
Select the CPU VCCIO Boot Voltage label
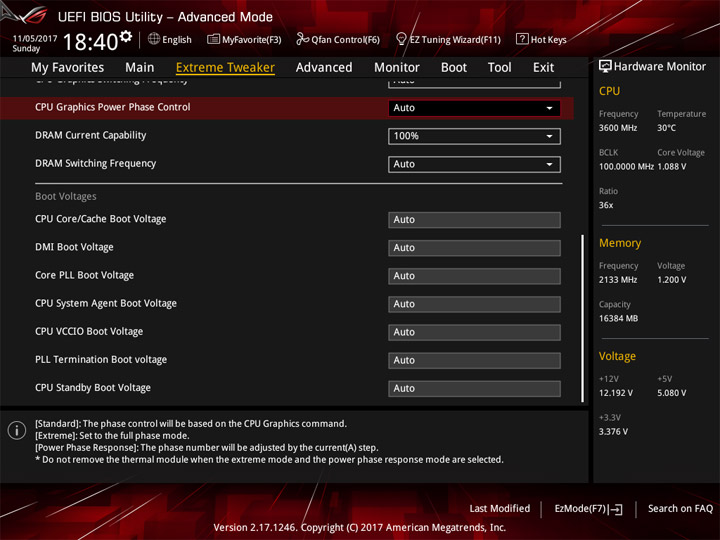coord(89,332)
